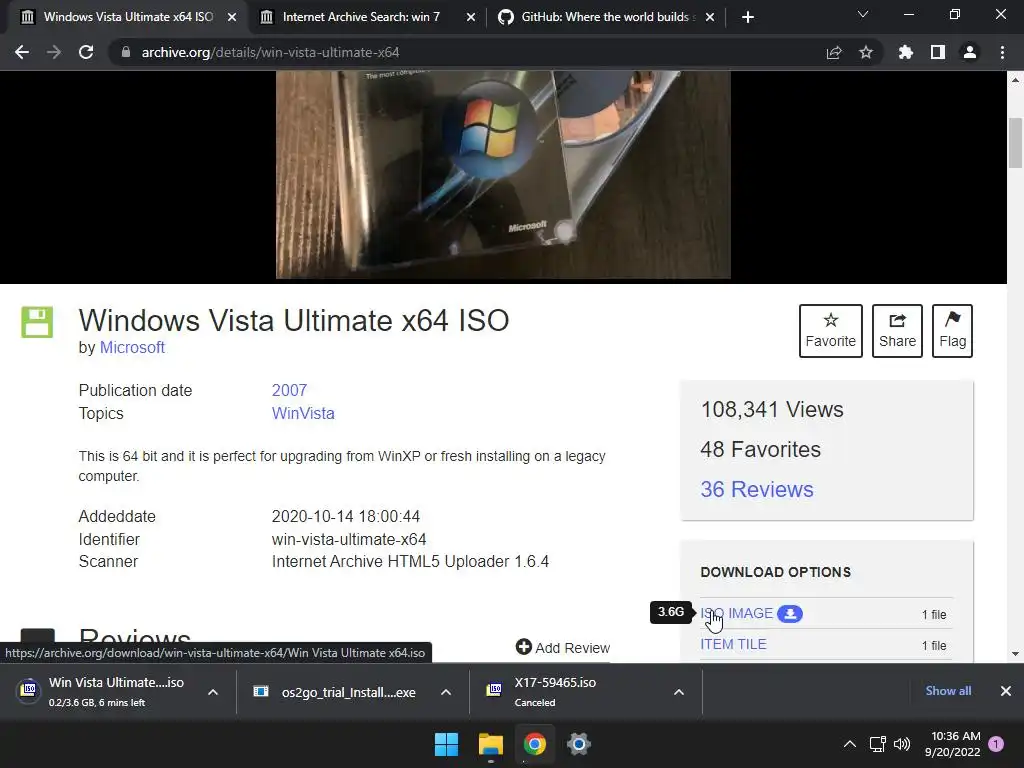Screen dimensions: 1024x768
Task: Open the clock showing 10:36 AM
Action: pyautogui.click(x=953, y=744)
